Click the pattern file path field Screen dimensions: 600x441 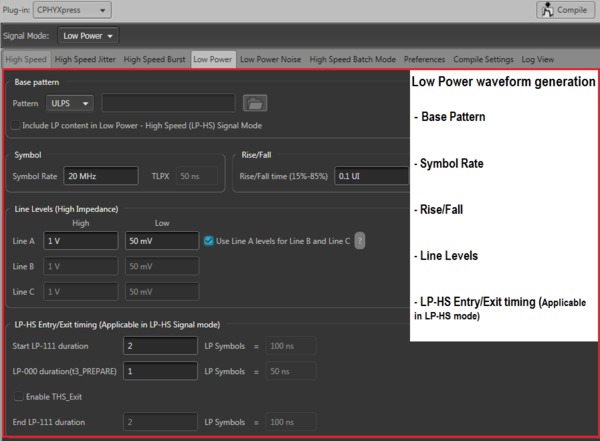[x=168, y=103]
